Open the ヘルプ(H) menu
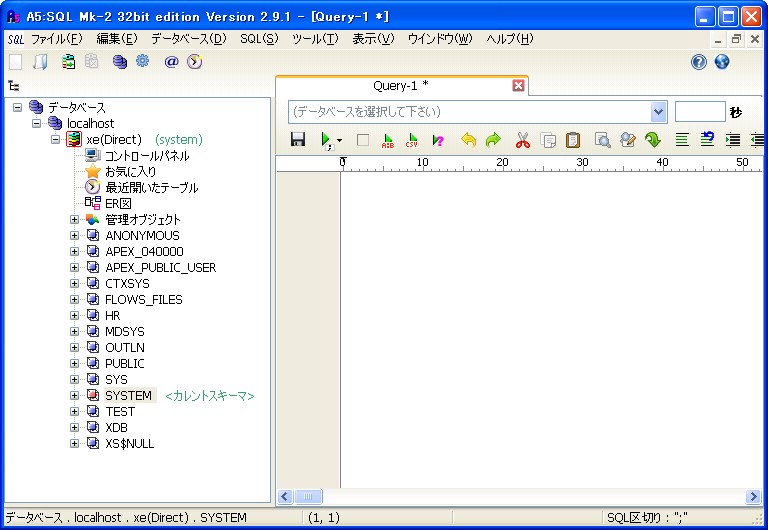The width and height of the screenshot is (768, 530). [x=509, y=39]
